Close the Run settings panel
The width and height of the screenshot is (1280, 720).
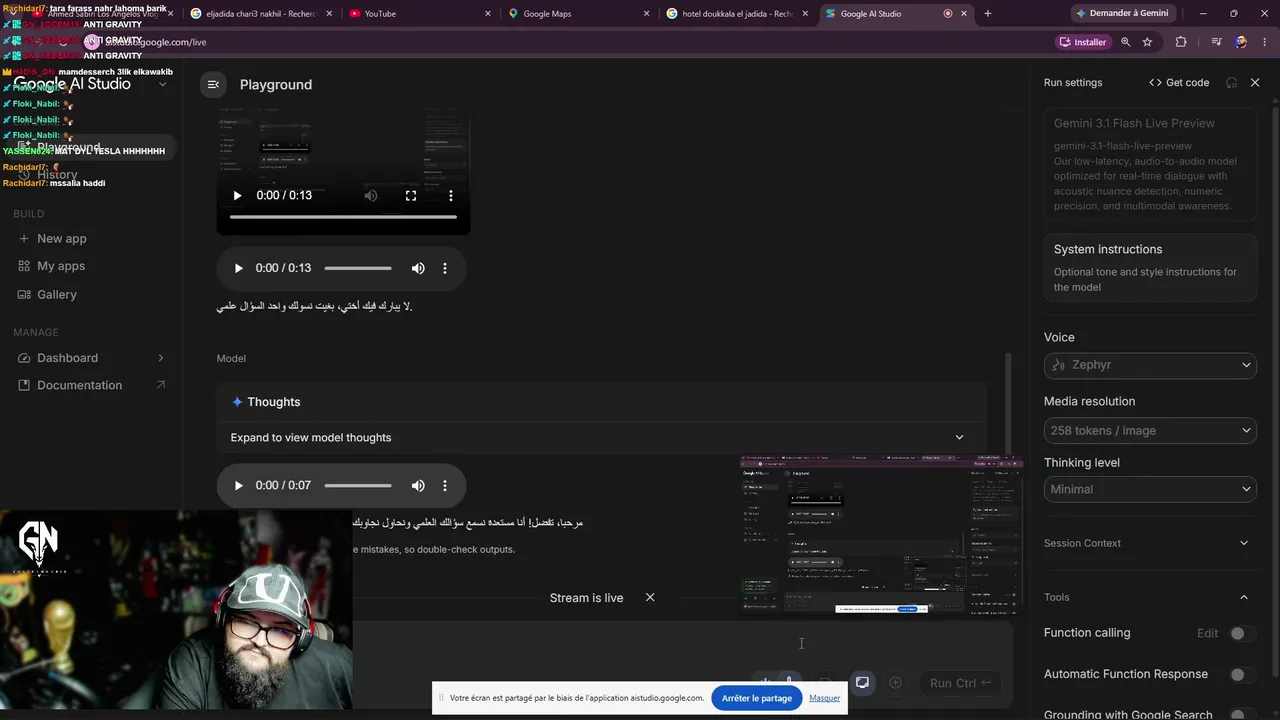click(x=1255, y=83)
